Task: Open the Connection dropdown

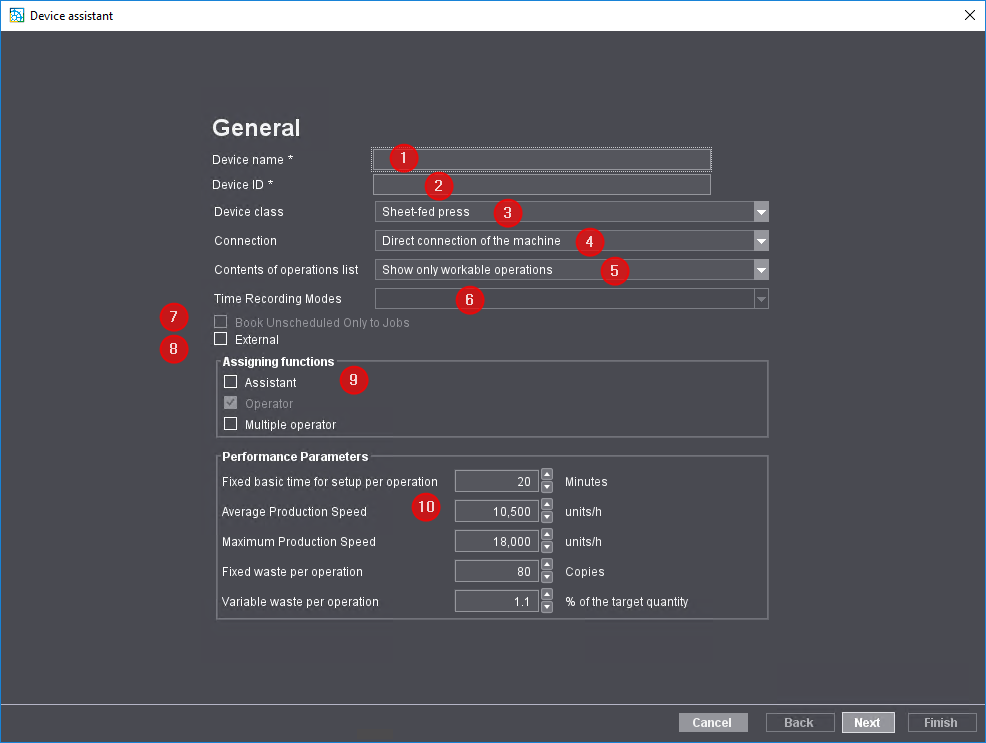Action: pos(761,241)
